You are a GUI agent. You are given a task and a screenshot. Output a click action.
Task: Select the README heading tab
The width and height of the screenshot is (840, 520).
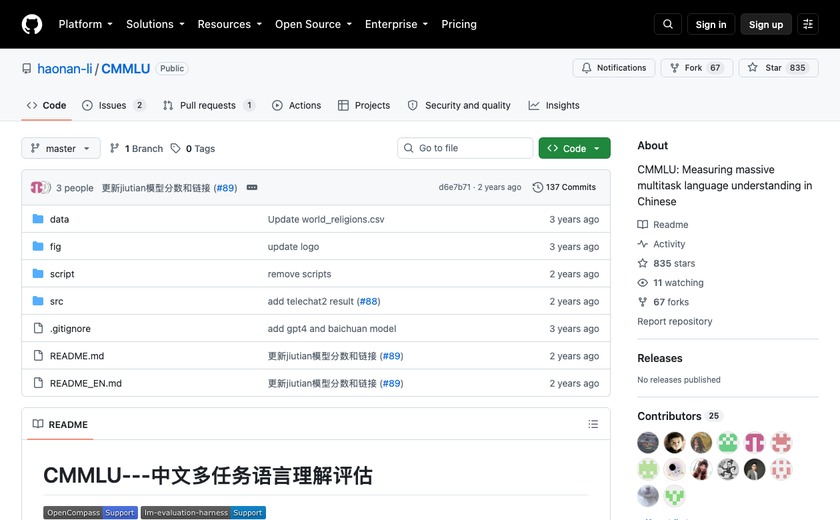(60, 424)
